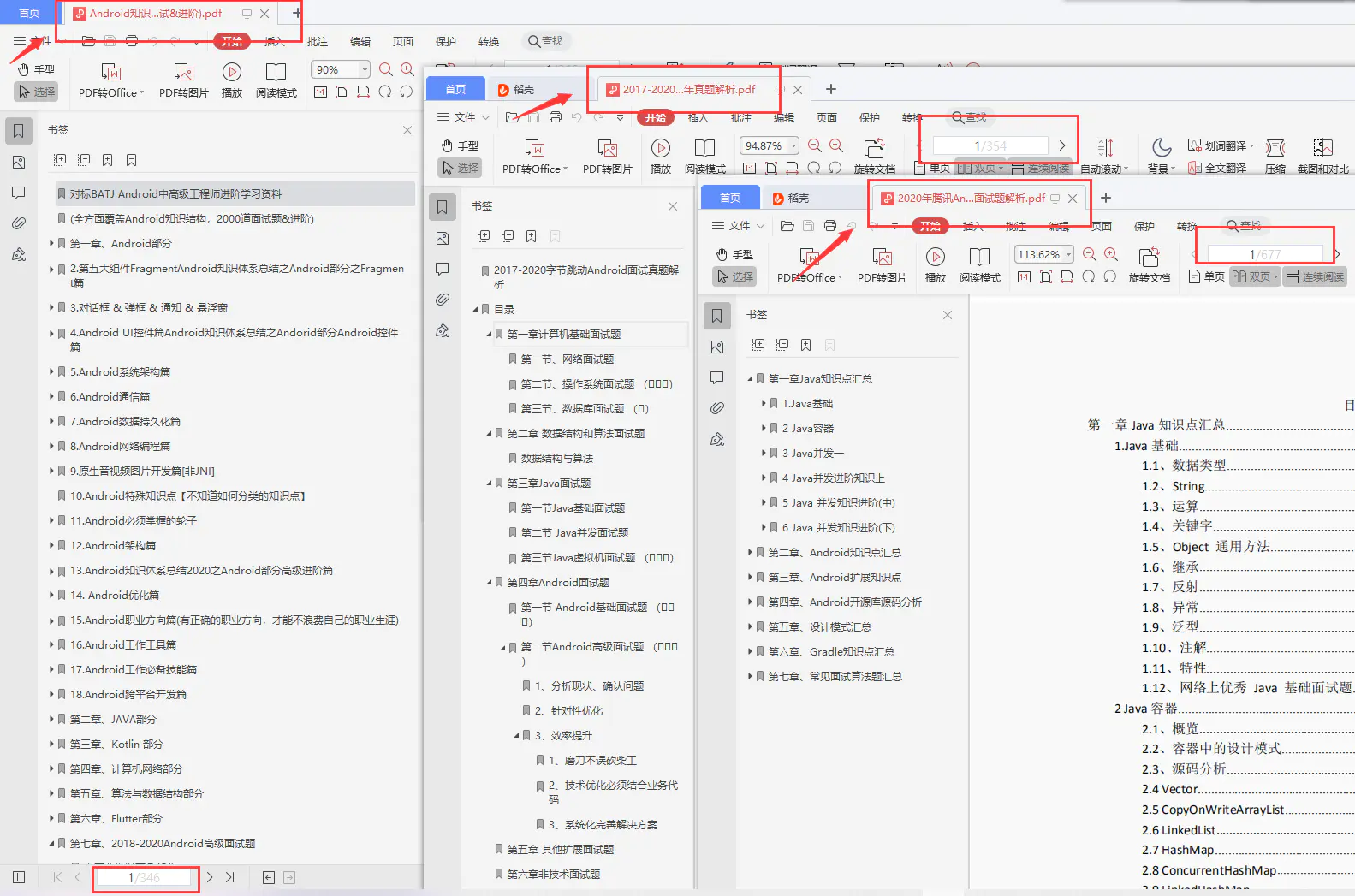This screenshot has width=1355, height=896.
Task: Select 选择 tool in 2020年腾讯 window
Action: click(x=734, y=276)
